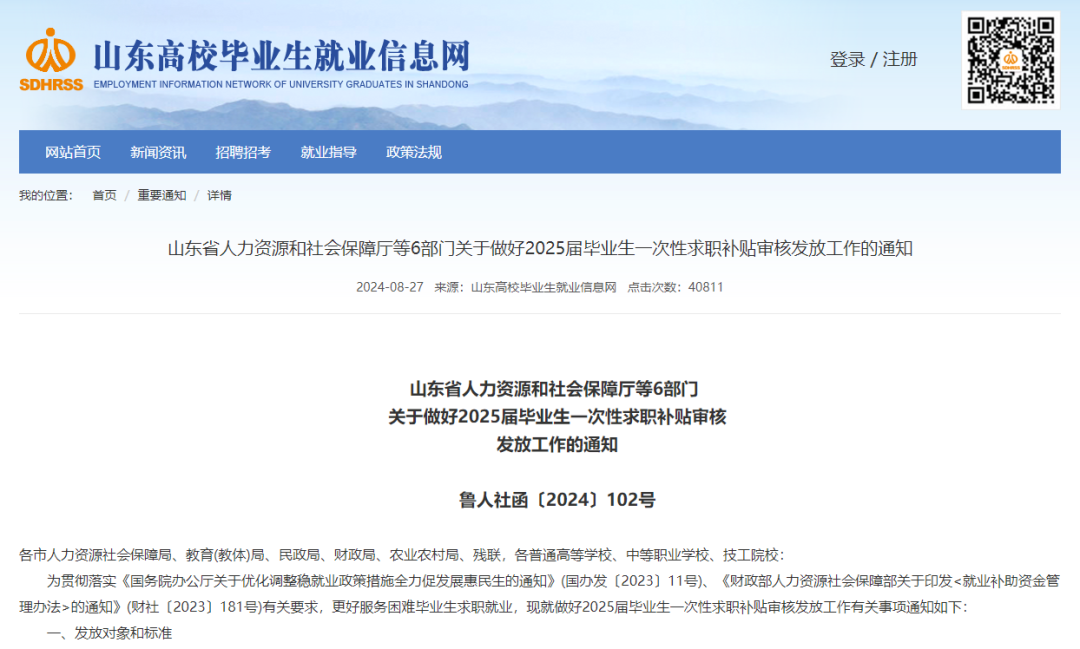The width and height of the screenshot is (1080, 649).
Task: Click the 点击次数 40811 counter
Action: click(x=675, y=287)
